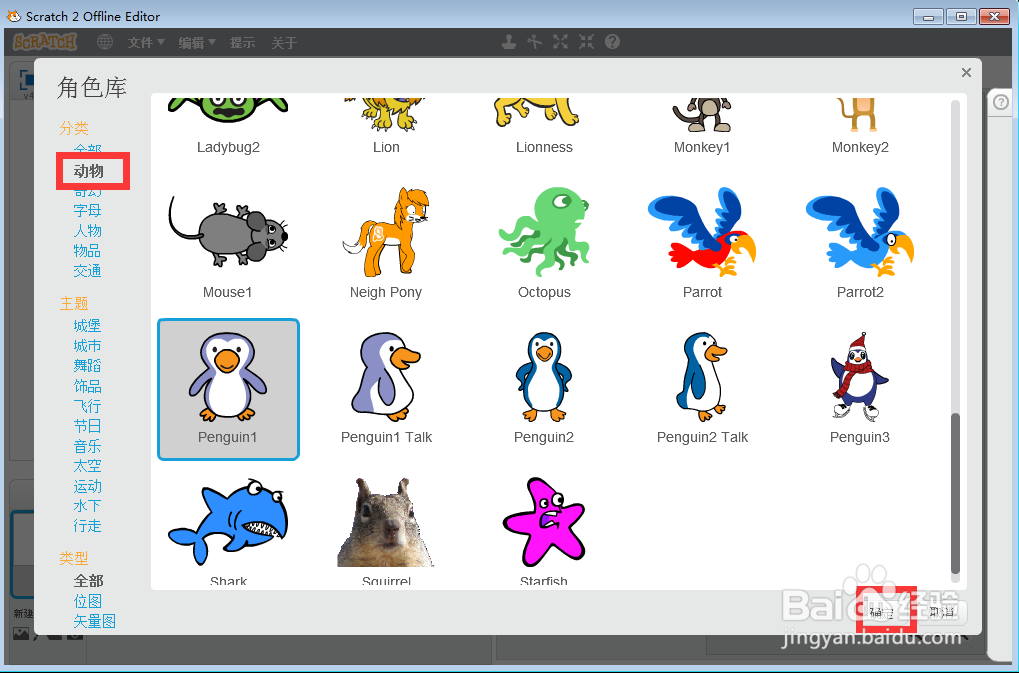Choose the Penguin1 Talk sprite
1019x673 pixels.
point(386,389)
